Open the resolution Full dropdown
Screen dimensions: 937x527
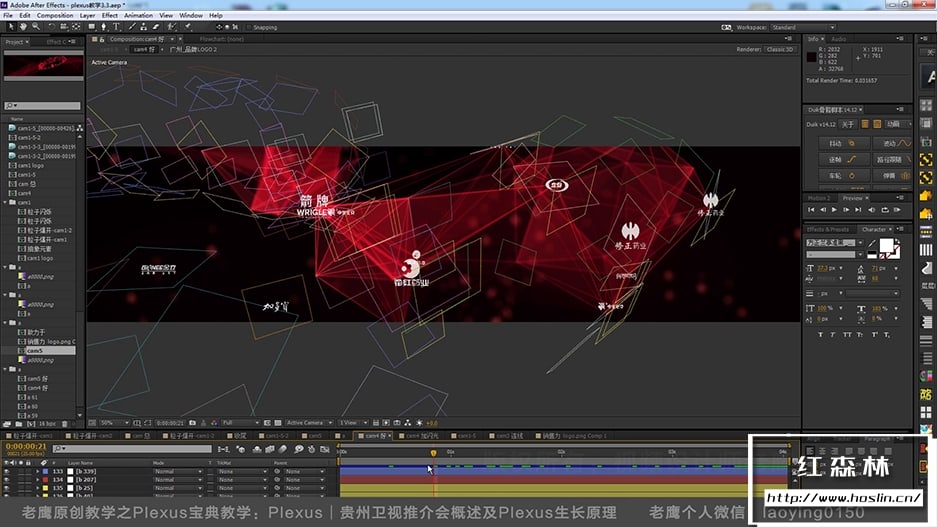(x=240, y=423)
